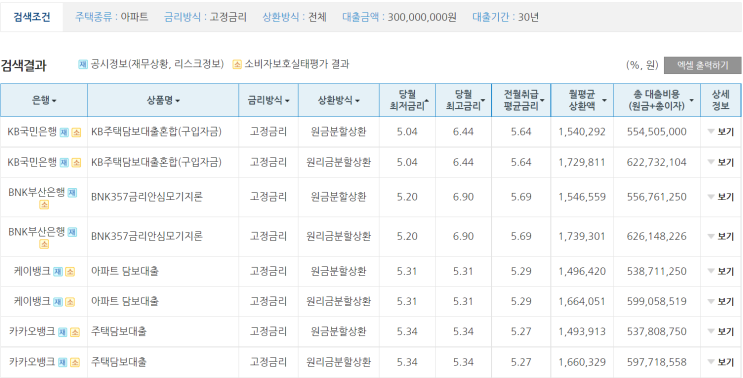
Task: Open 소 consumer protection icon for KB국민은행 원금분할상환 row
Action: click(76, 133)
